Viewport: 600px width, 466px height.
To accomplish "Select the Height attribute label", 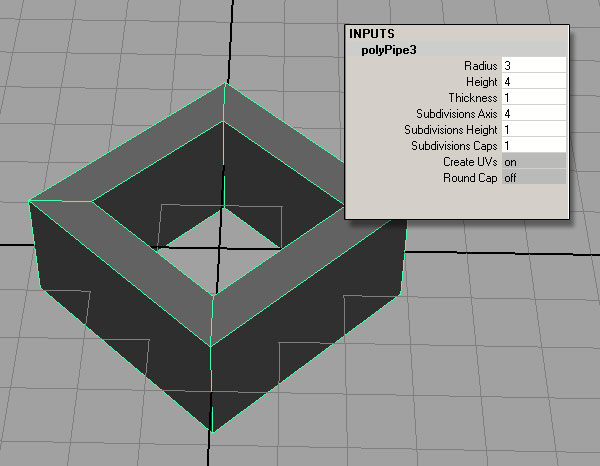I will point(481,82).
